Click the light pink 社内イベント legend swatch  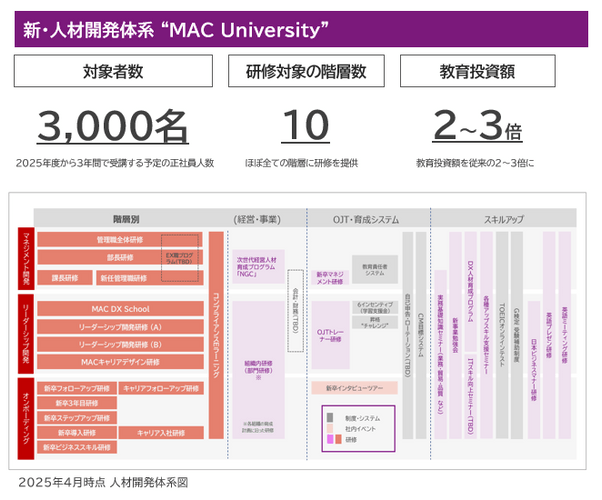tap(330, 428)
